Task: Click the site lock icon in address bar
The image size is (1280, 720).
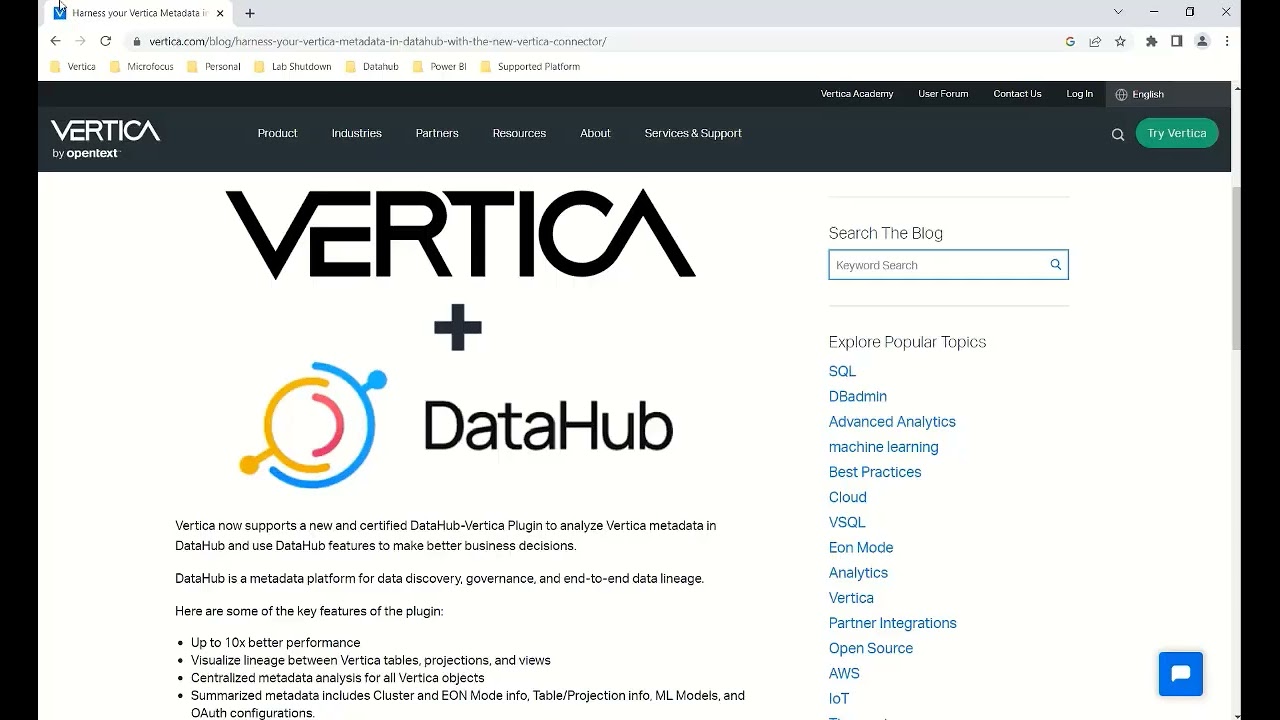Action: (x=137, y=42)
